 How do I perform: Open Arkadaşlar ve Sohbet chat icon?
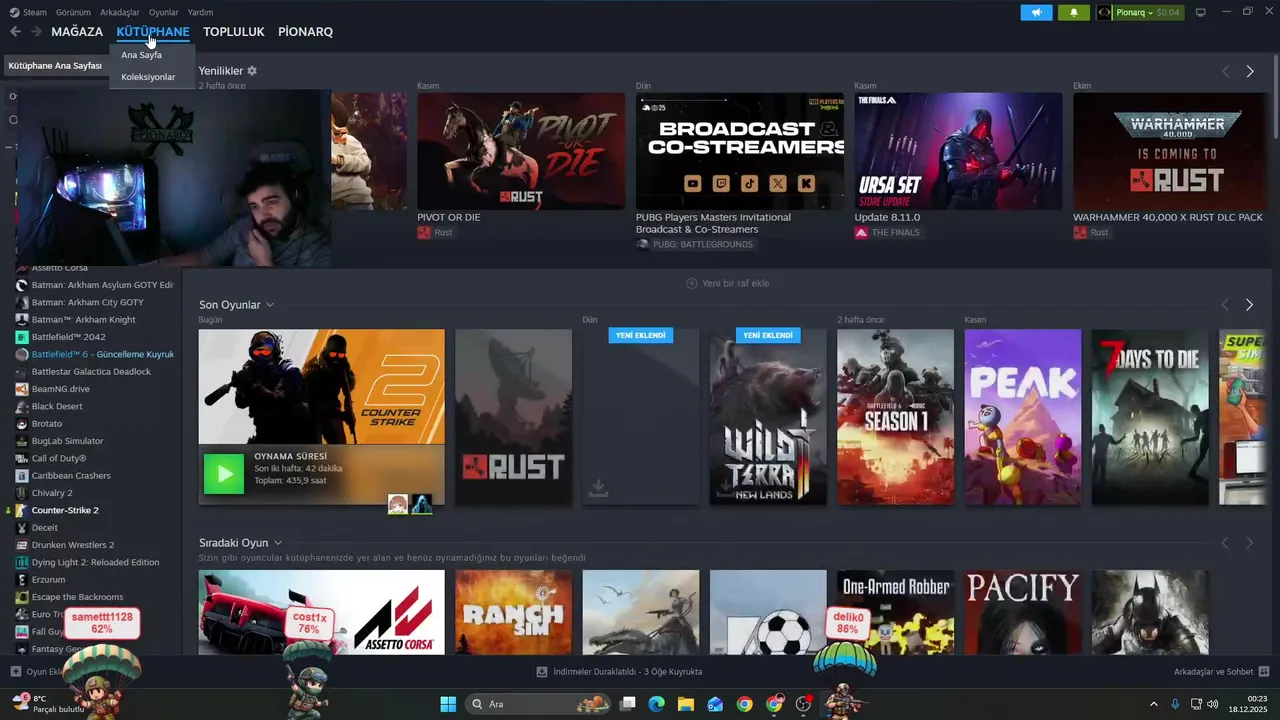click(x=1264, y=672)
